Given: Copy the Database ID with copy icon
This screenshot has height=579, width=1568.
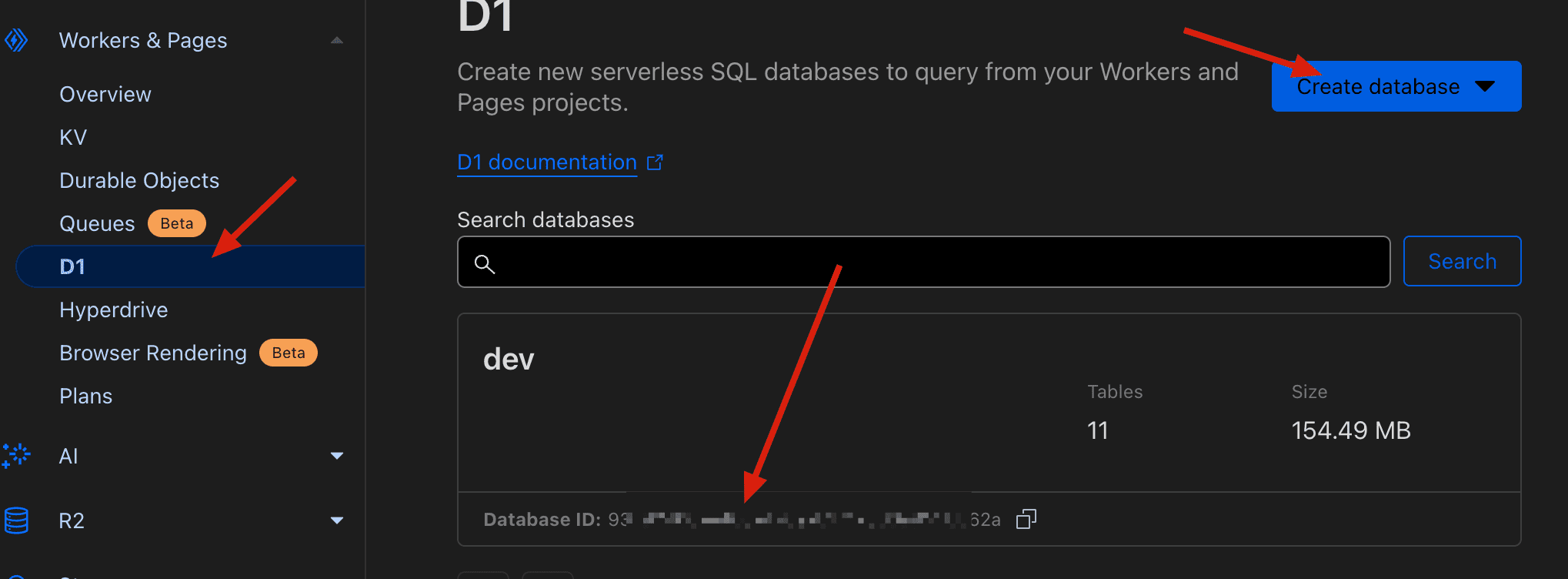Looking at the screenshot, I should point(1026,520).
